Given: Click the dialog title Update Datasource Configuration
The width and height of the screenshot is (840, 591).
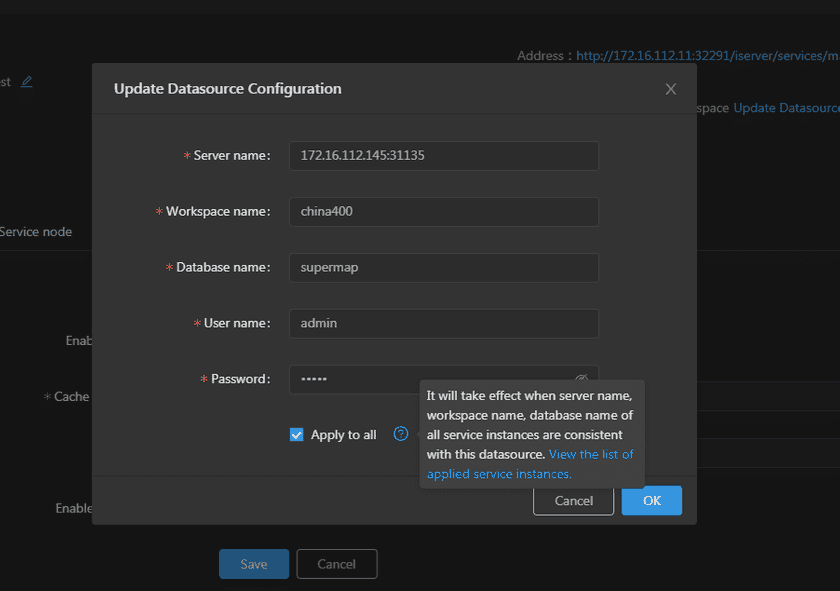Looking at the screenshot, I should pos(227,89).
